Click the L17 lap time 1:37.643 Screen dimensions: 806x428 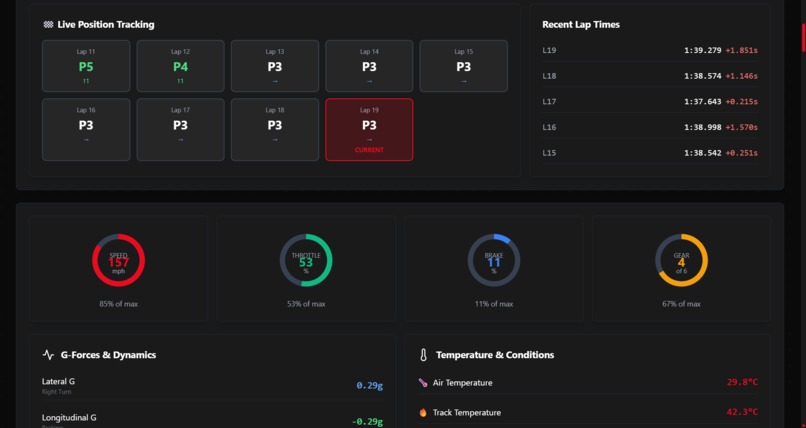tap(703, 102)
